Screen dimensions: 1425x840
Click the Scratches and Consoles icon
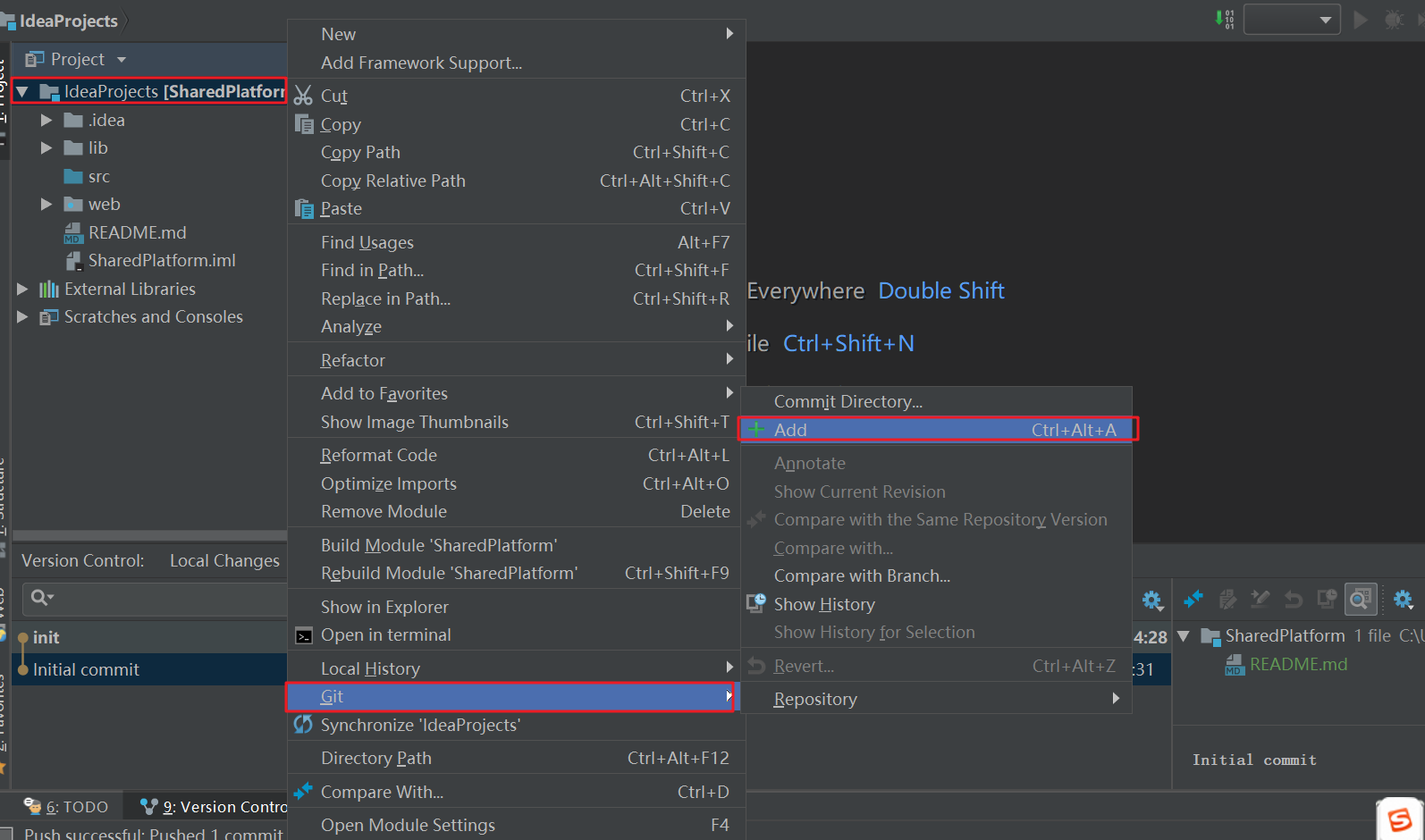49,317
